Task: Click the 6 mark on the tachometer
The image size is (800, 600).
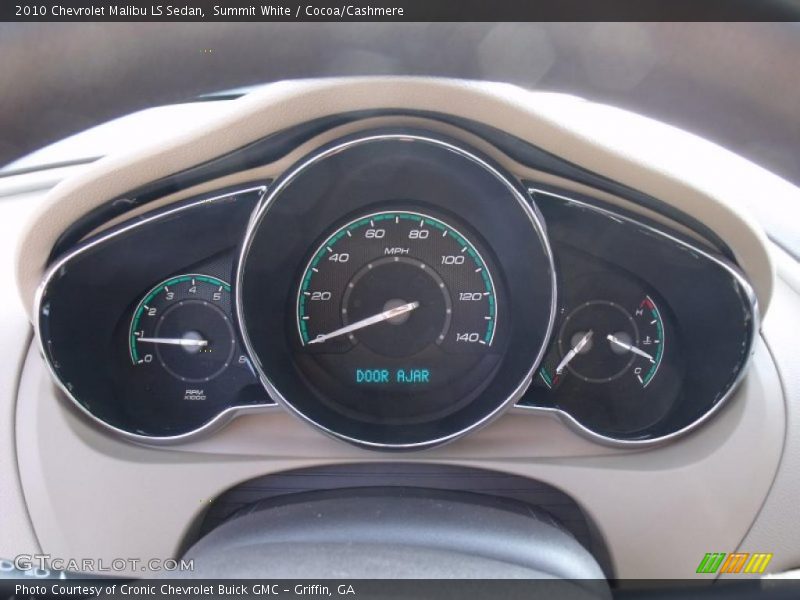Action: (243, 358)
